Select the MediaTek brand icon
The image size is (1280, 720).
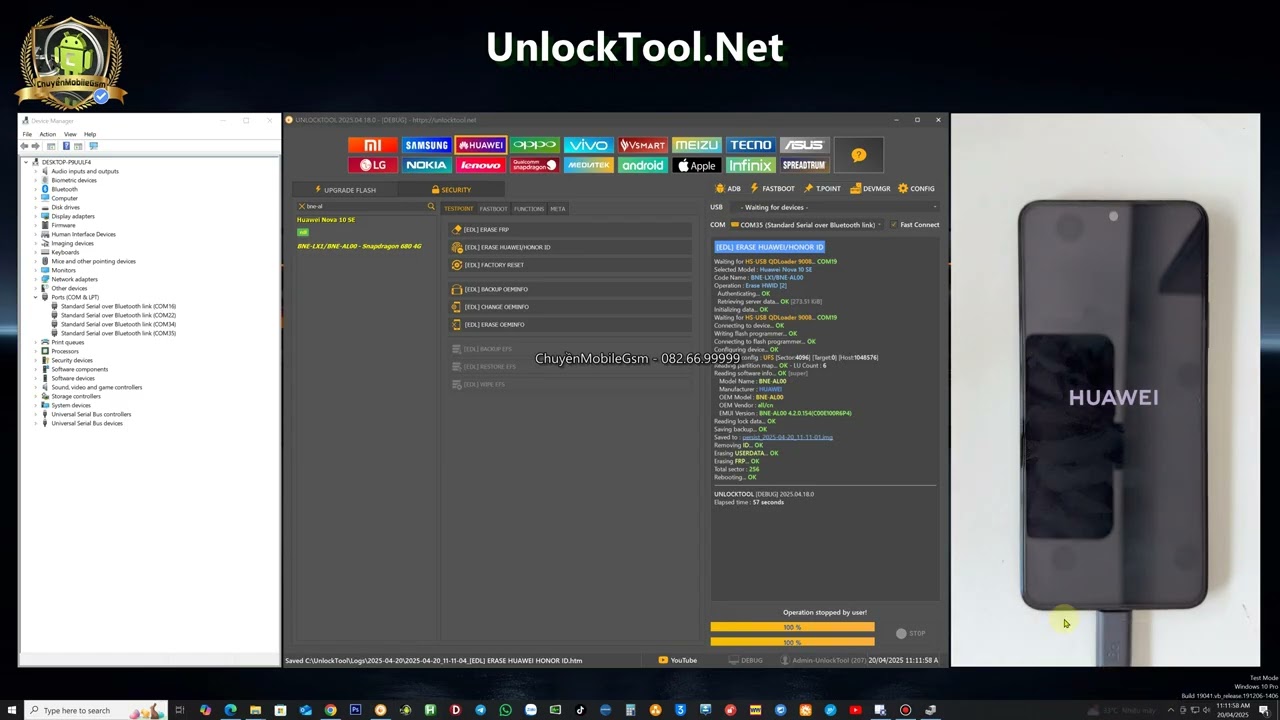588,165
